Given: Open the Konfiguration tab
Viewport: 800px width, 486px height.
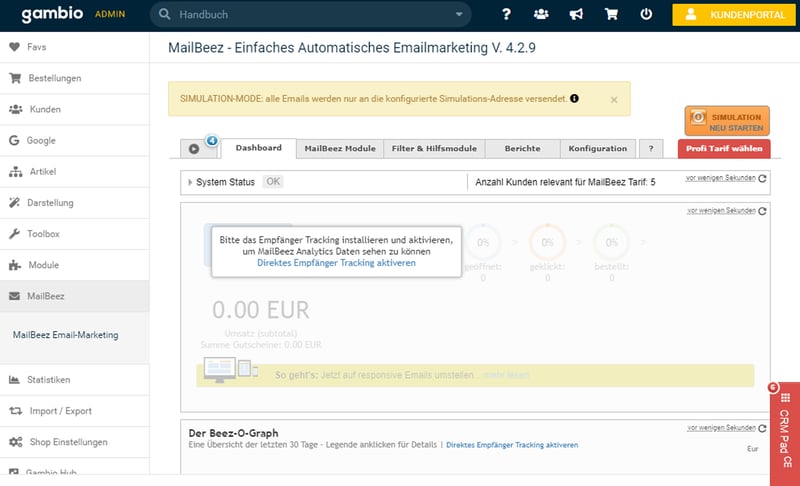Looking at the screenshot, I should (x=598, y=148).
